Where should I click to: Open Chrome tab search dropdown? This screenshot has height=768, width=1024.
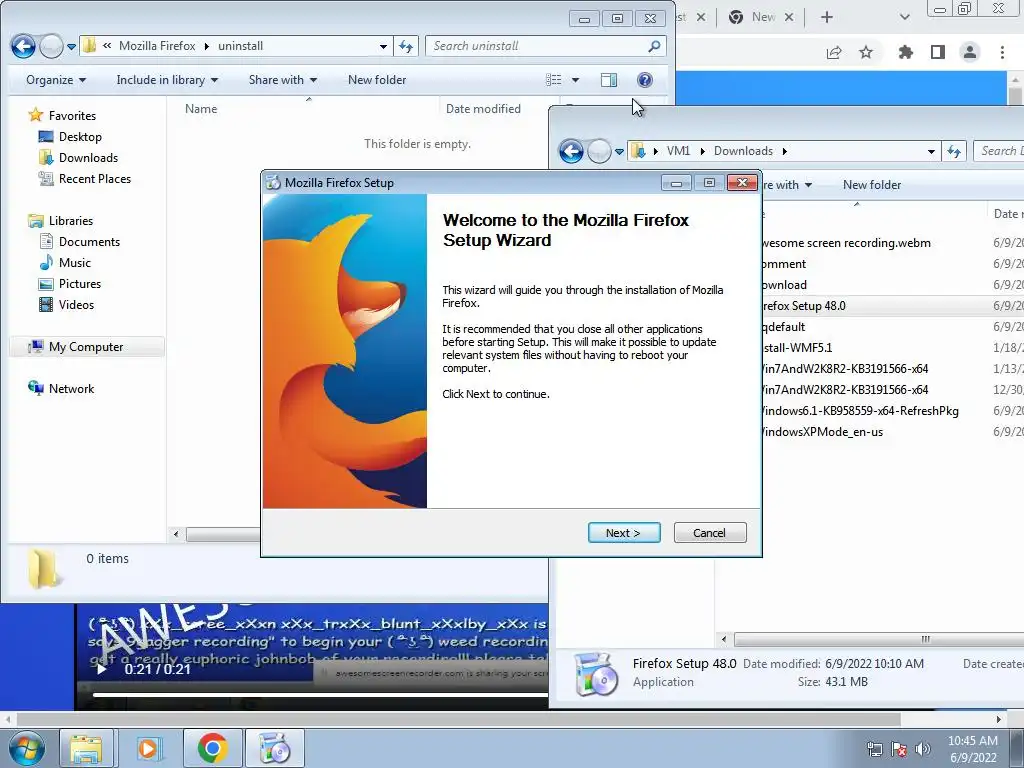(904, 18)
